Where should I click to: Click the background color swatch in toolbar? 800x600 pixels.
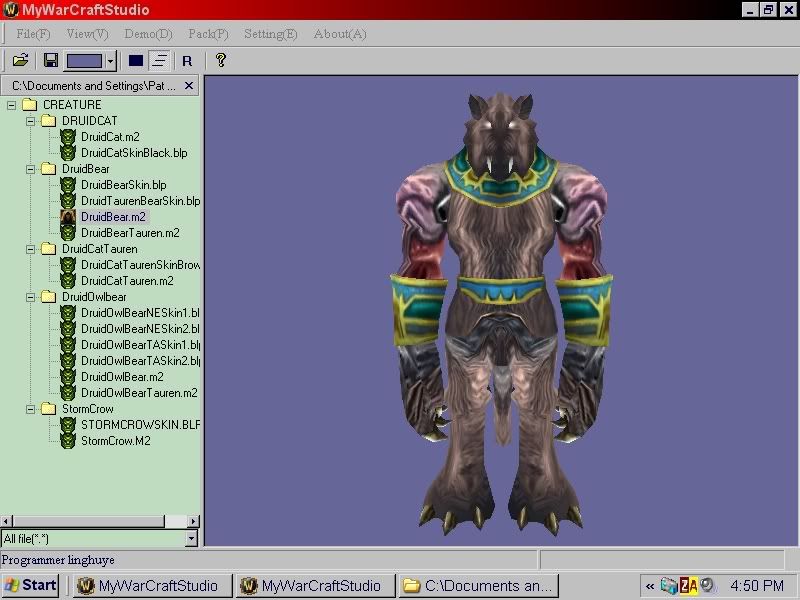[x=85, y=61]
